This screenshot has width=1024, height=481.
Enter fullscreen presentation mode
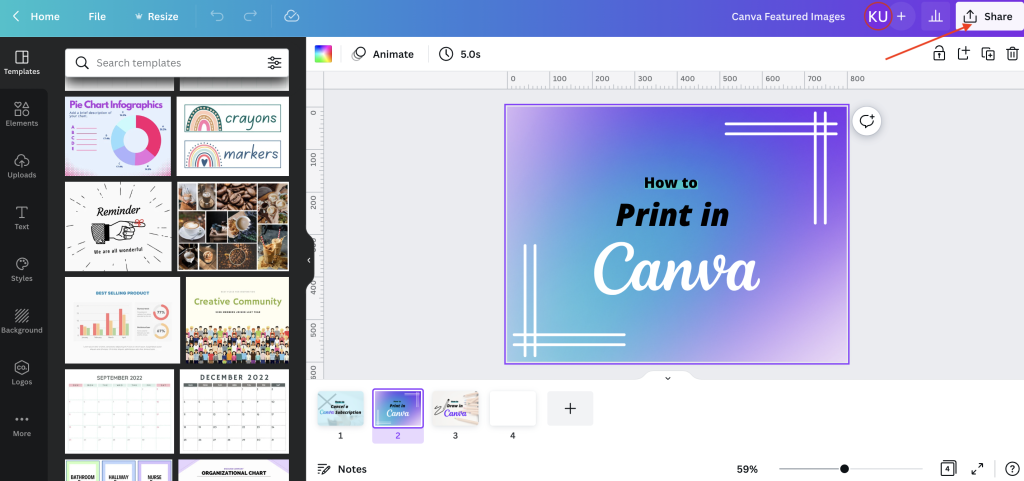point(978,468)
